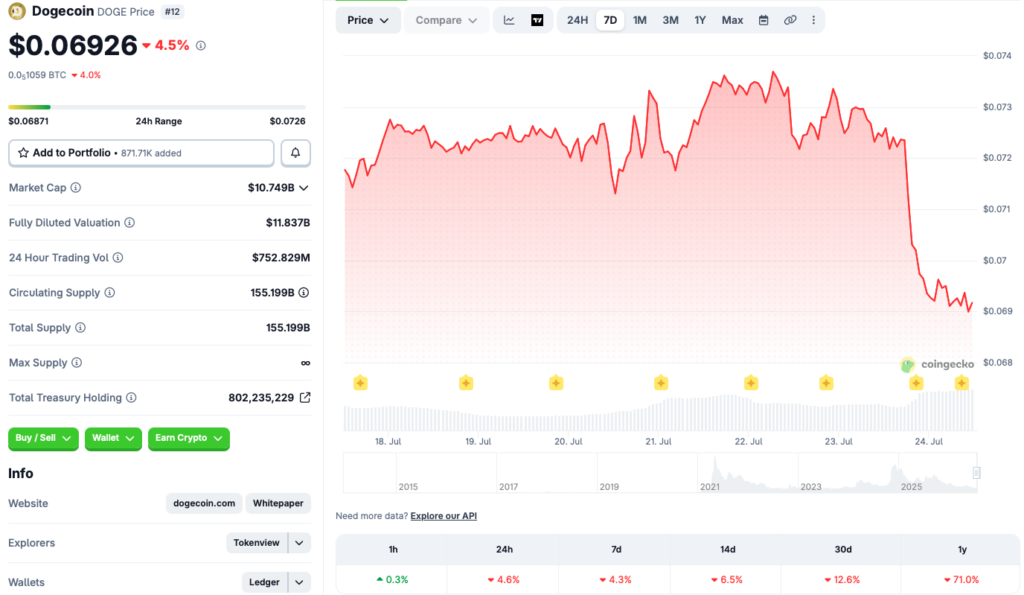Click the chart range navigator right handle
This screenshot has width=1024, height=595.
pos(976,473)
